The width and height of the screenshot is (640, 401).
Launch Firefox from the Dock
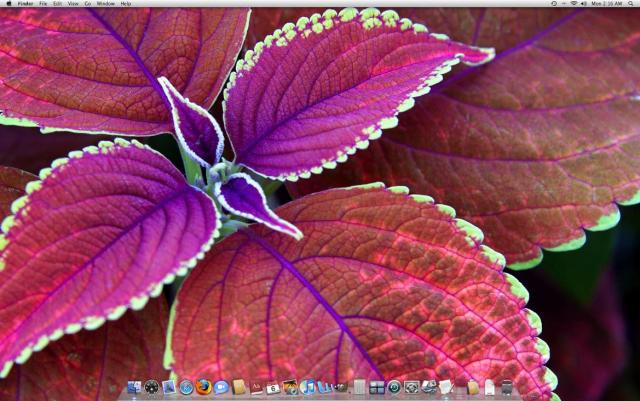pyautogui.click(x=204, y=387)
